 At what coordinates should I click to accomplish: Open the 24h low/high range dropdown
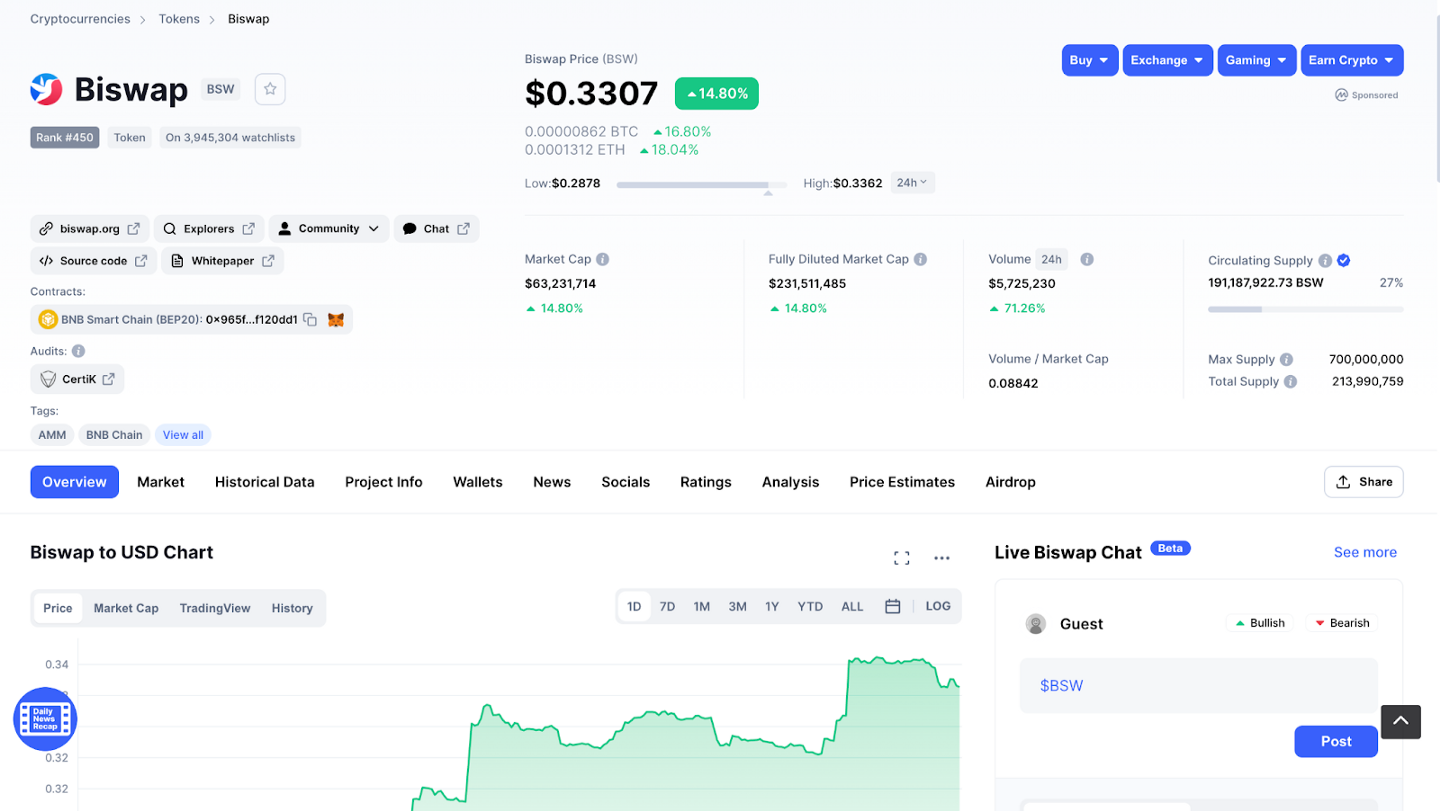coord(912,183)
